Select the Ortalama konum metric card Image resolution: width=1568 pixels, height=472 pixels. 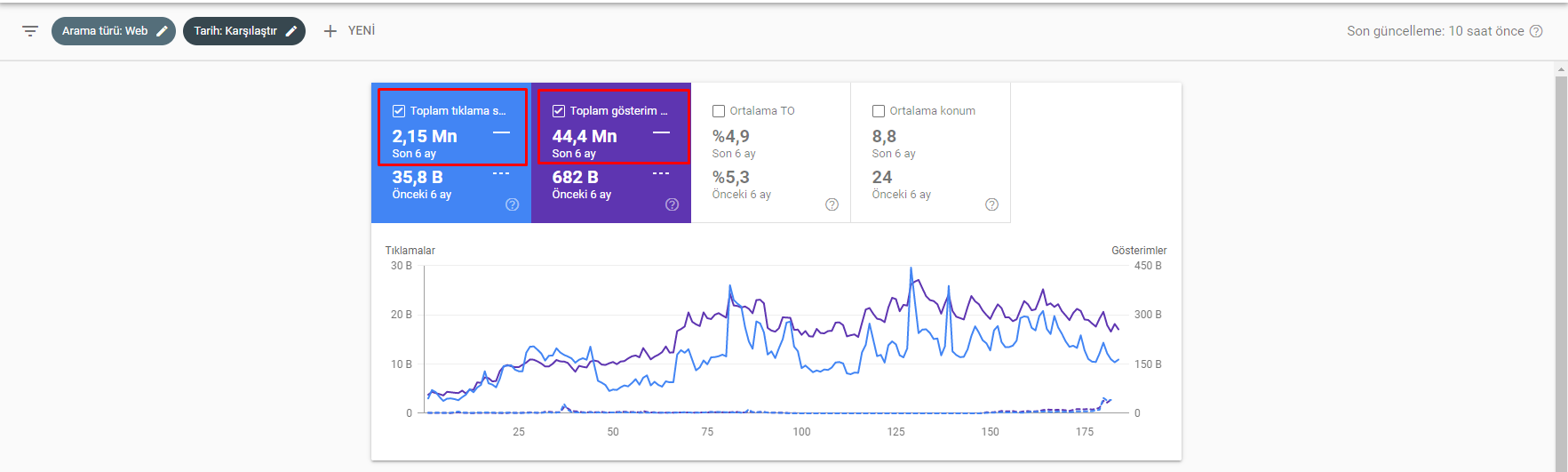[x=931, y=153]
